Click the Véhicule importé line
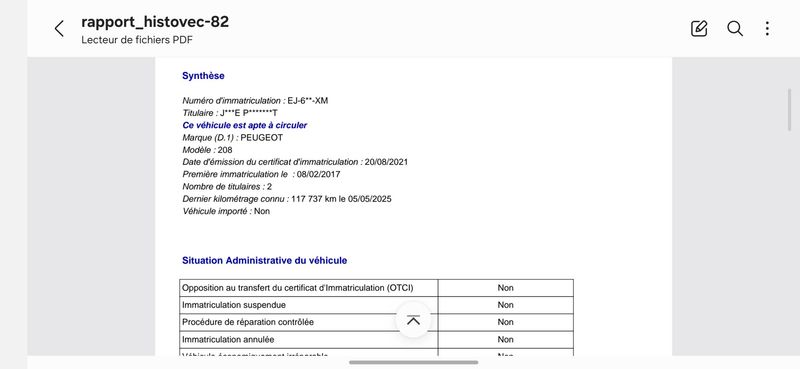 pos(226,211)
